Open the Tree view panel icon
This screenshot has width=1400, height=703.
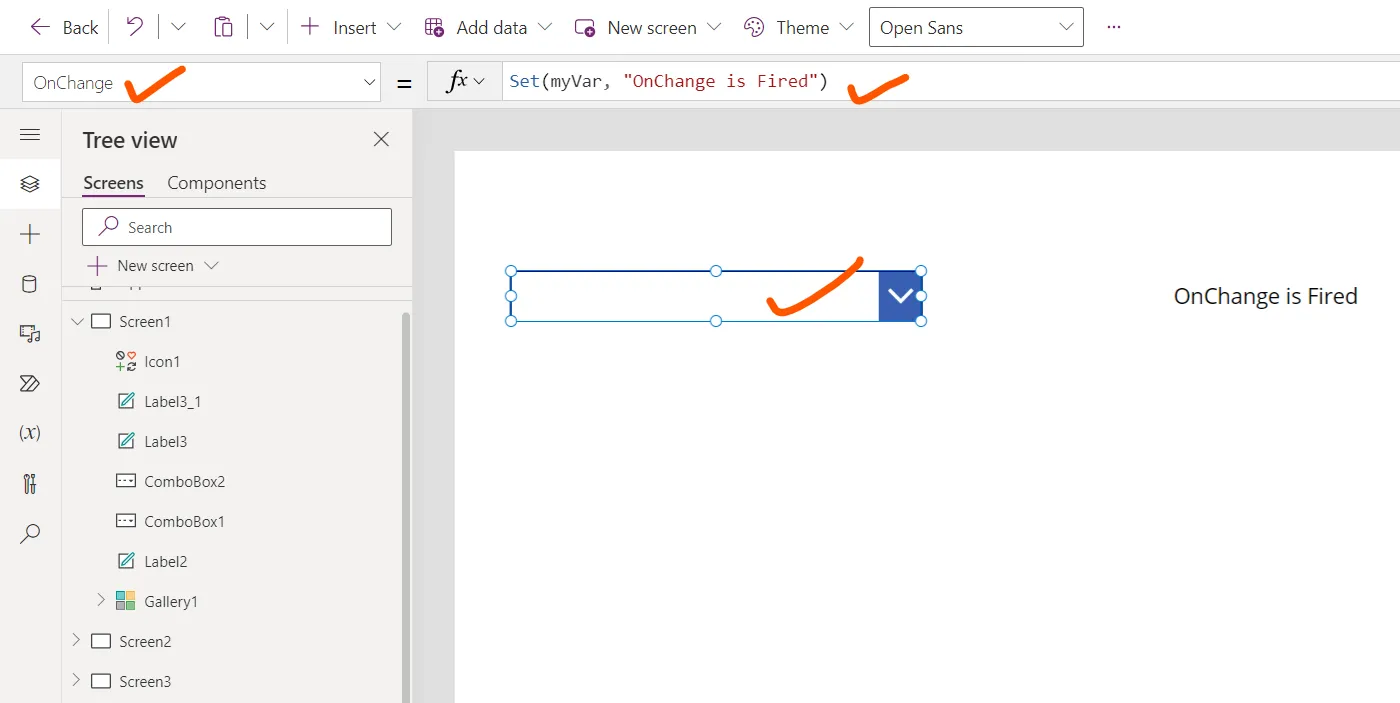pyautogui.click(x=30, y=183)
